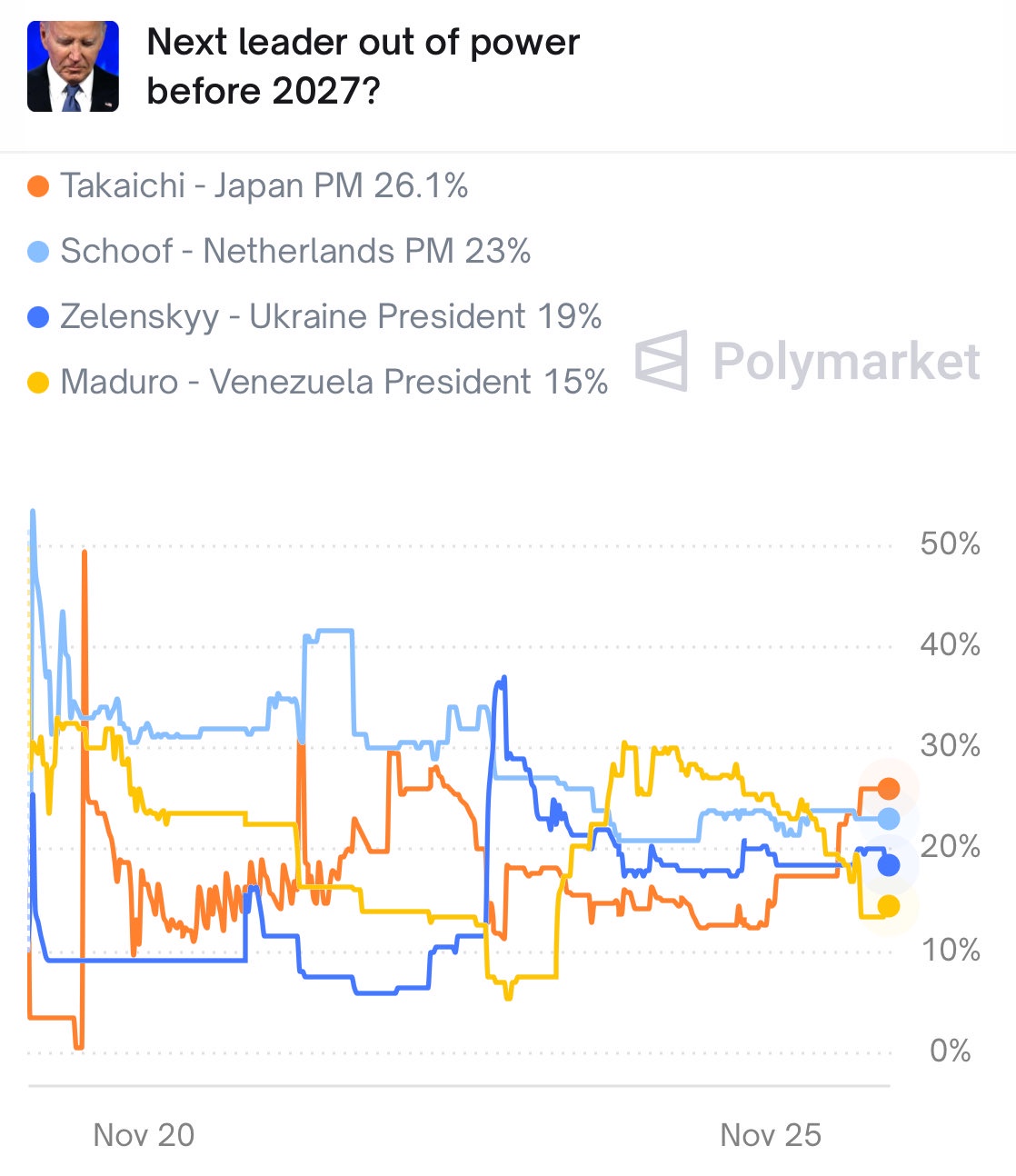
Task: Click the orange Takaichi chart endpoint marker
Action: coord(889,788)
